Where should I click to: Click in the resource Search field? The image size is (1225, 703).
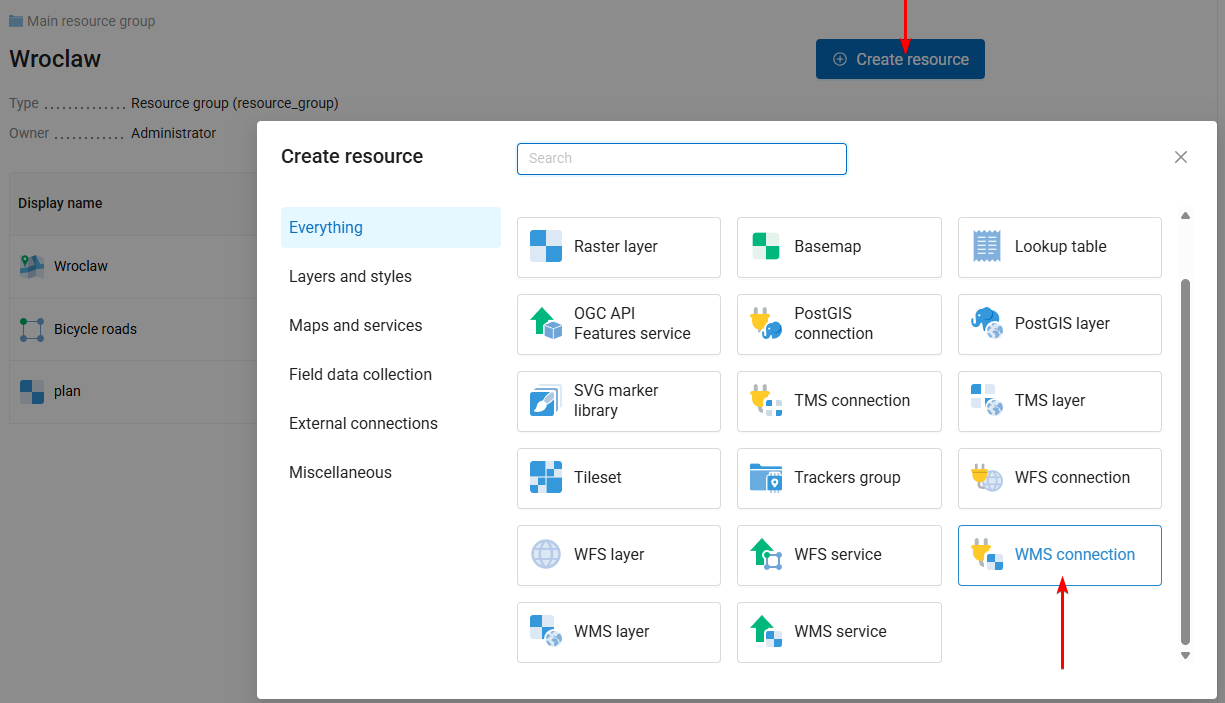(681, 159)
